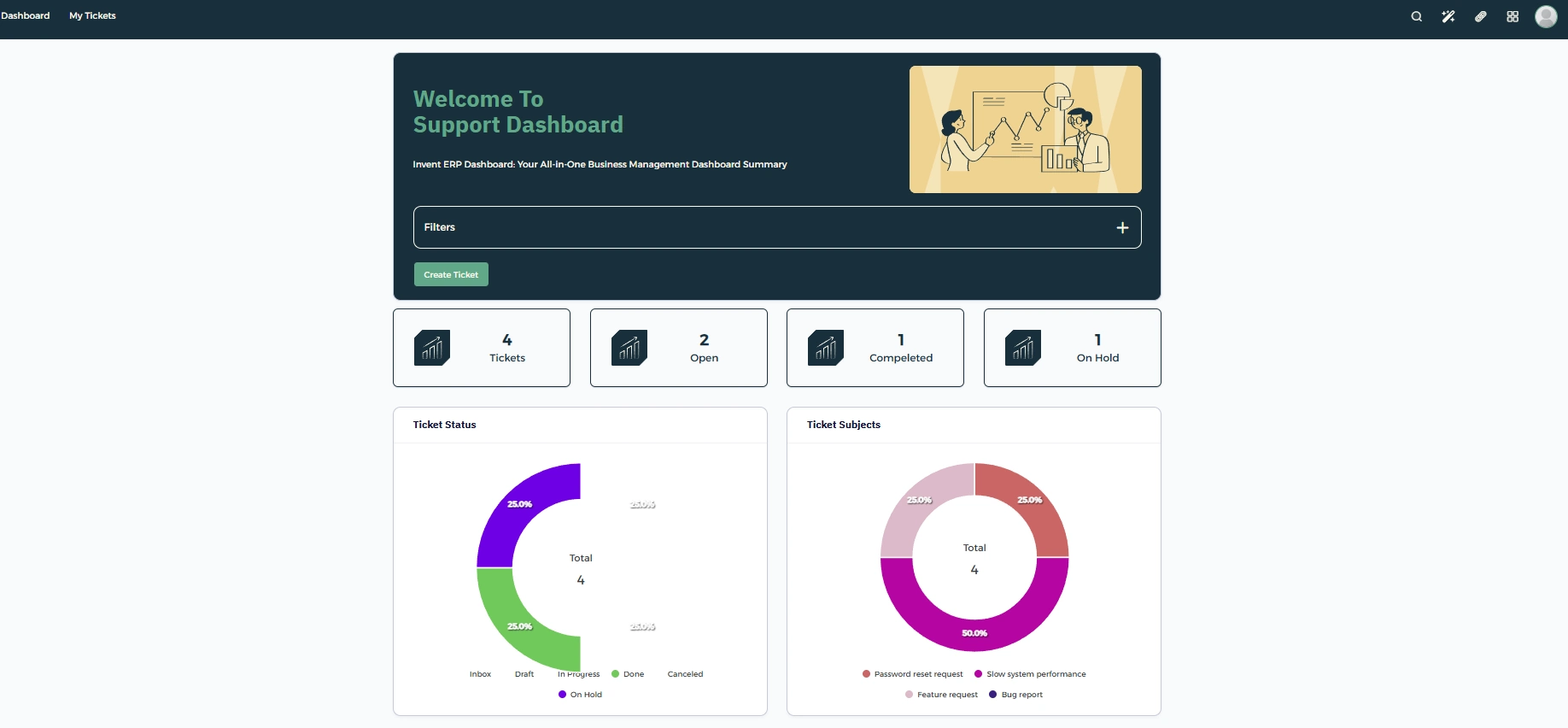Click the Invent ERP Dashboard summary text
The image size is (1568, 728).
point(600,164)
